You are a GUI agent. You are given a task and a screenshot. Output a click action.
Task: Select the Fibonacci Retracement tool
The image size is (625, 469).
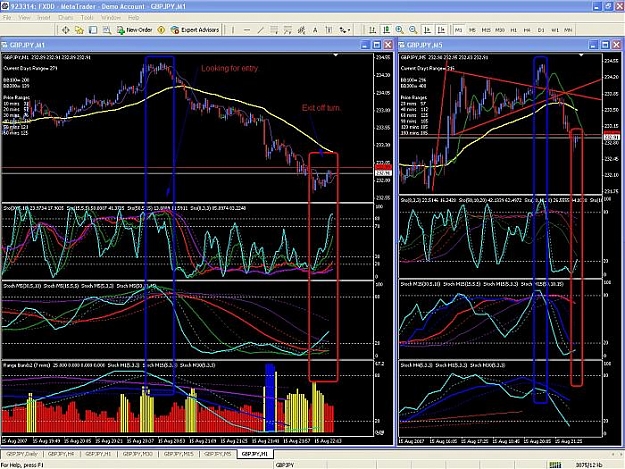click(287, 30)
